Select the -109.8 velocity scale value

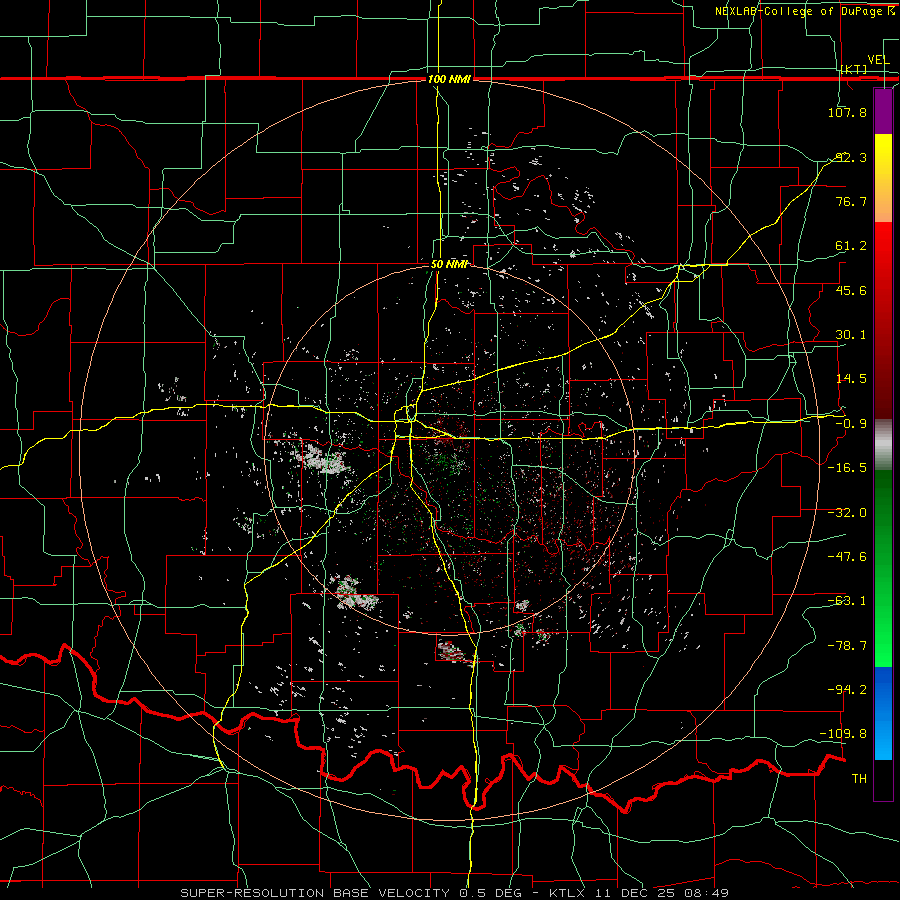coord(844,734)
